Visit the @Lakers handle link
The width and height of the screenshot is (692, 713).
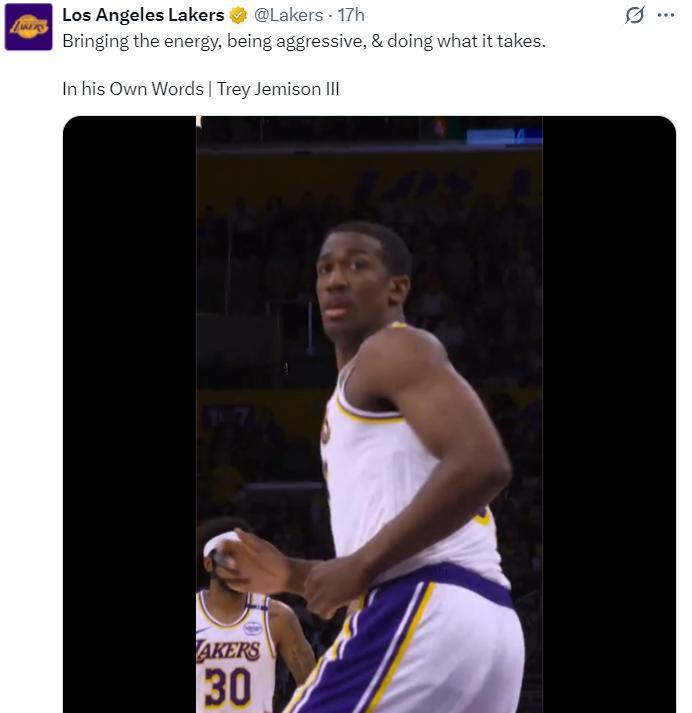point(289,15)
